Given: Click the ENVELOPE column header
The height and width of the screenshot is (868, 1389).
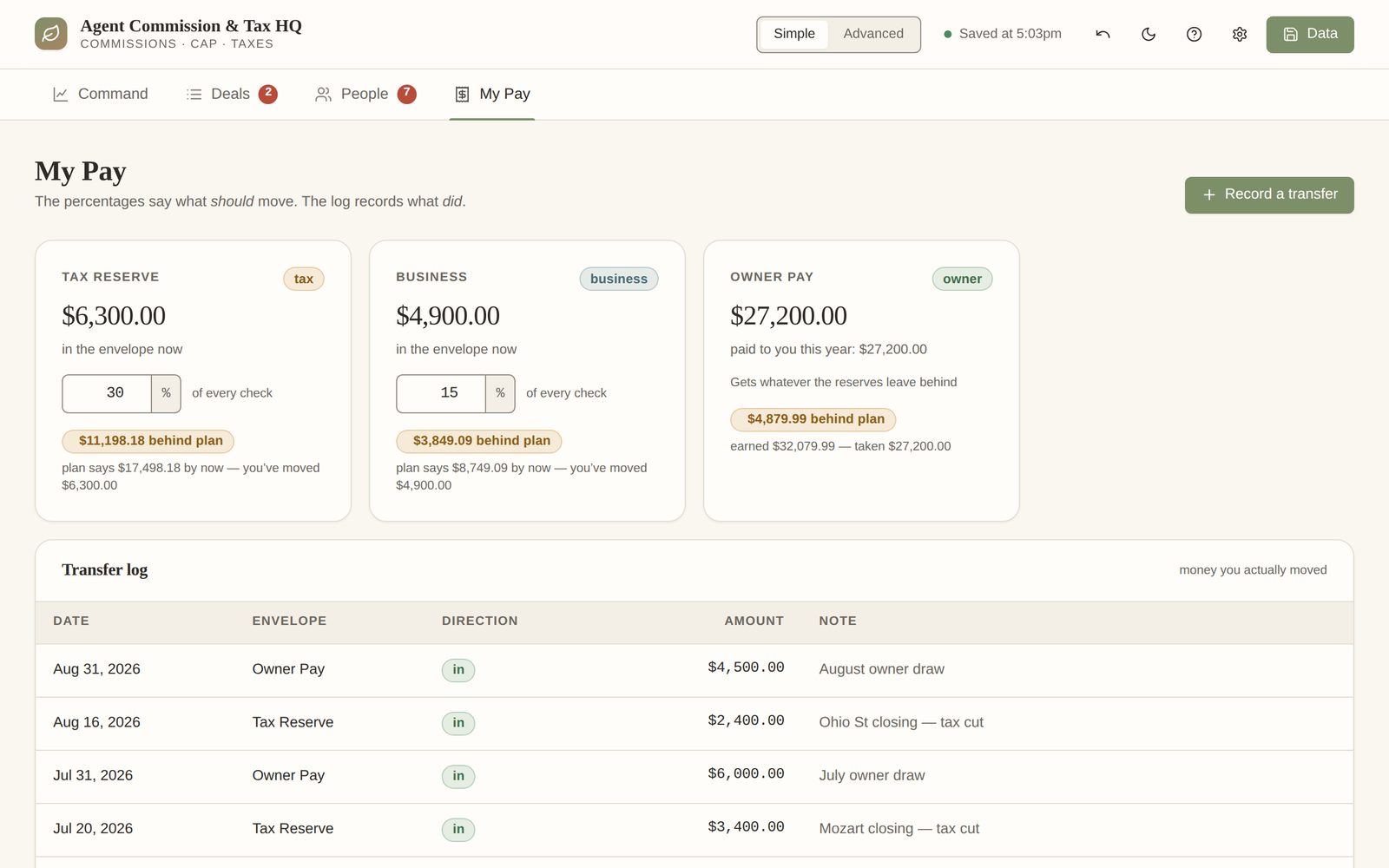Looking at the screenshot, I should (x=289, y=621).
